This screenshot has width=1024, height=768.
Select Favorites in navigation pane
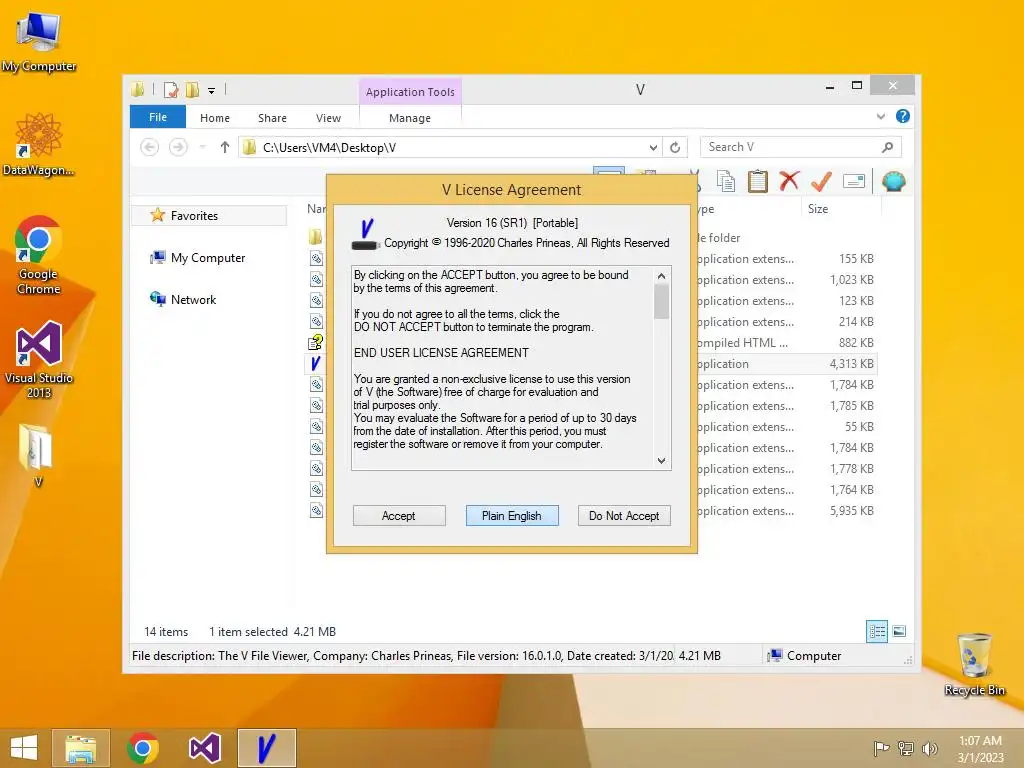point(209,216)
